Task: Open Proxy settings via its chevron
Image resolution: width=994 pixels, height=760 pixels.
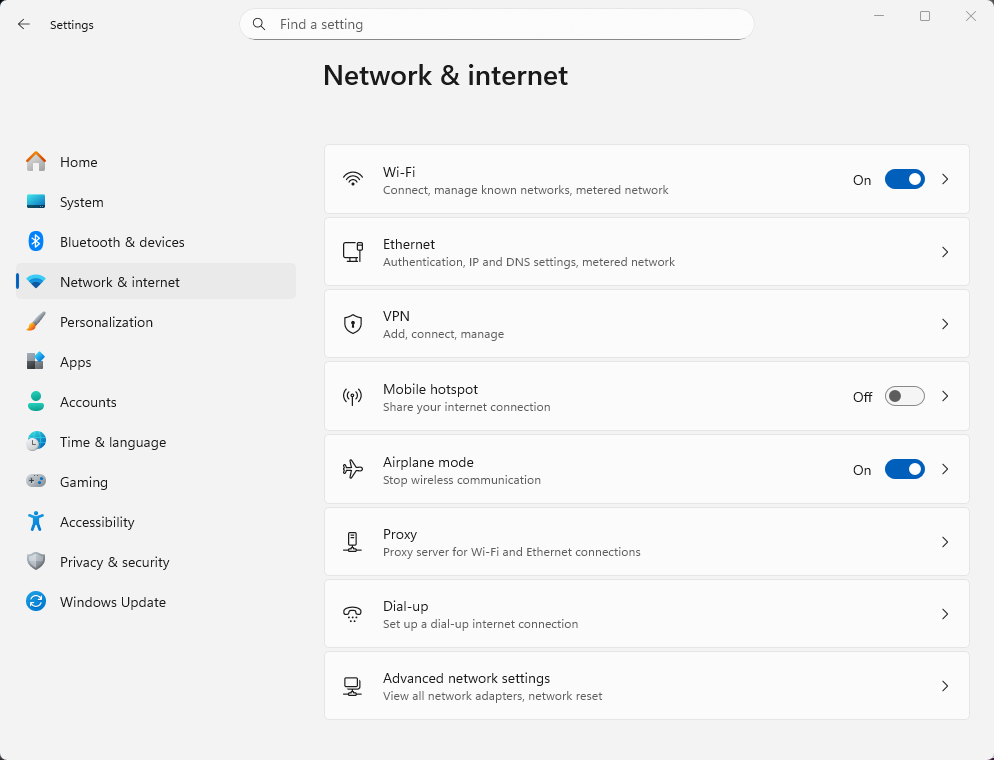Action: coord(945,542)
